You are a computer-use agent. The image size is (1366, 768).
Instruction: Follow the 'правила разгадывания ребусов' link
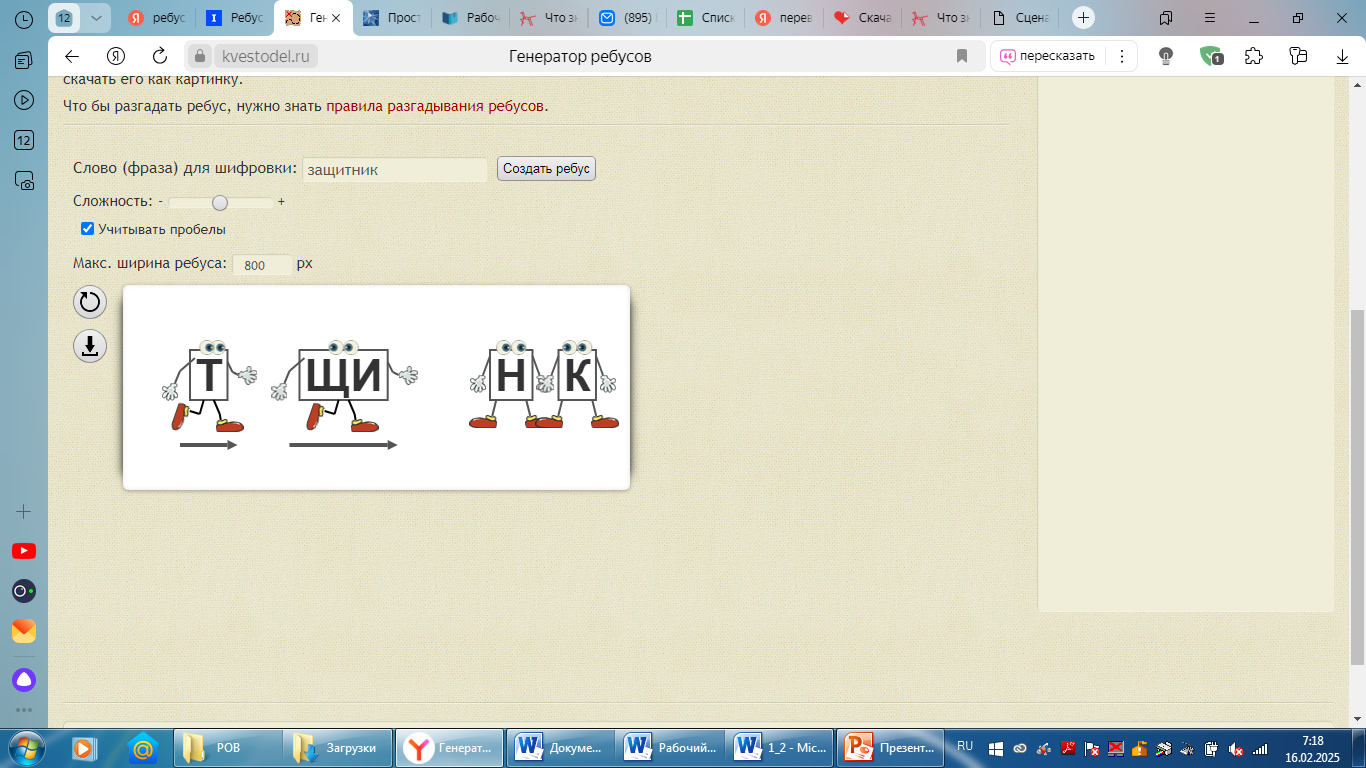(x=435, y=106)
